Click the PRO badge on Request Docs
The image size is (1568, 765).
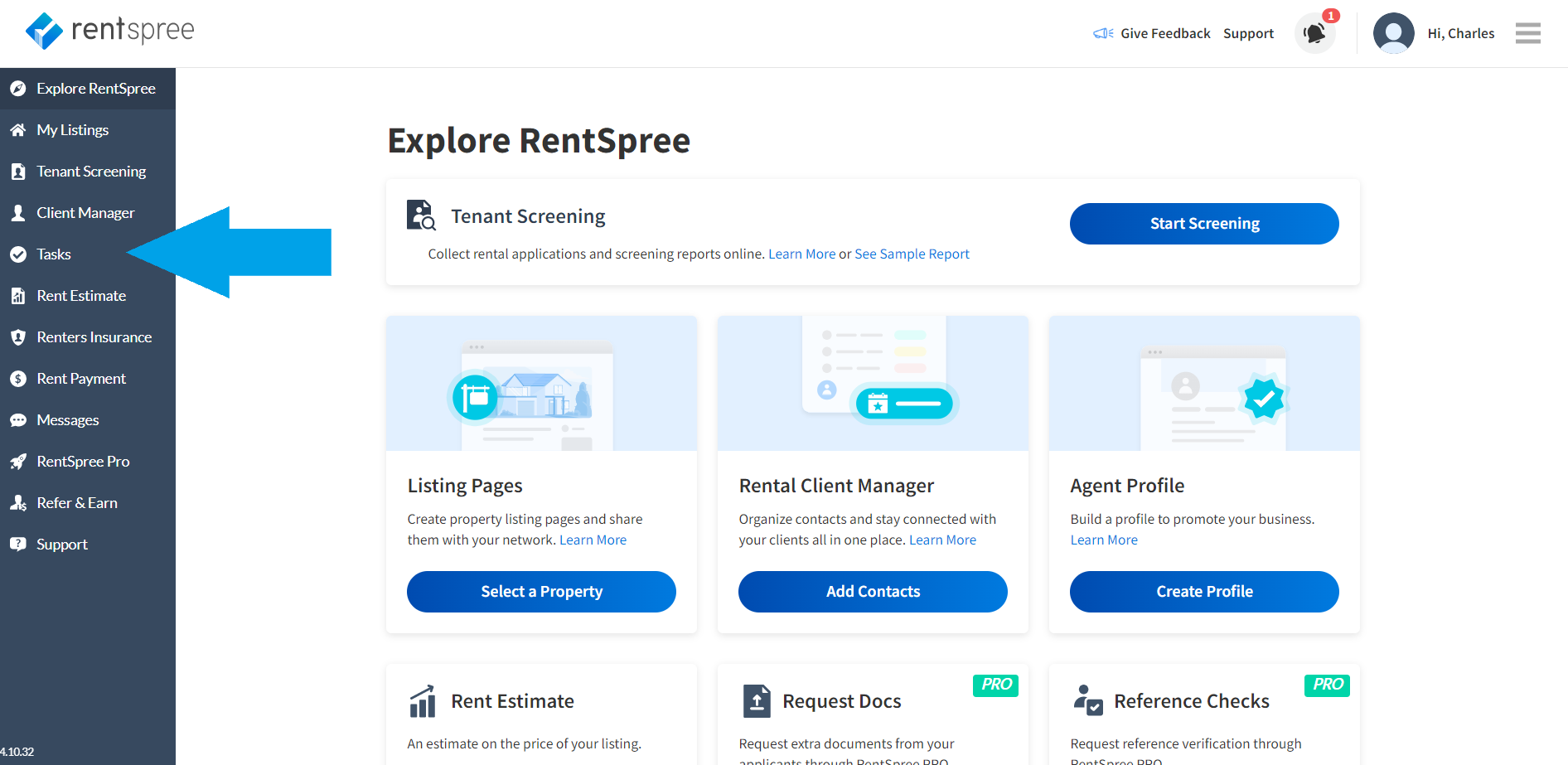click(x=995, y=685)
